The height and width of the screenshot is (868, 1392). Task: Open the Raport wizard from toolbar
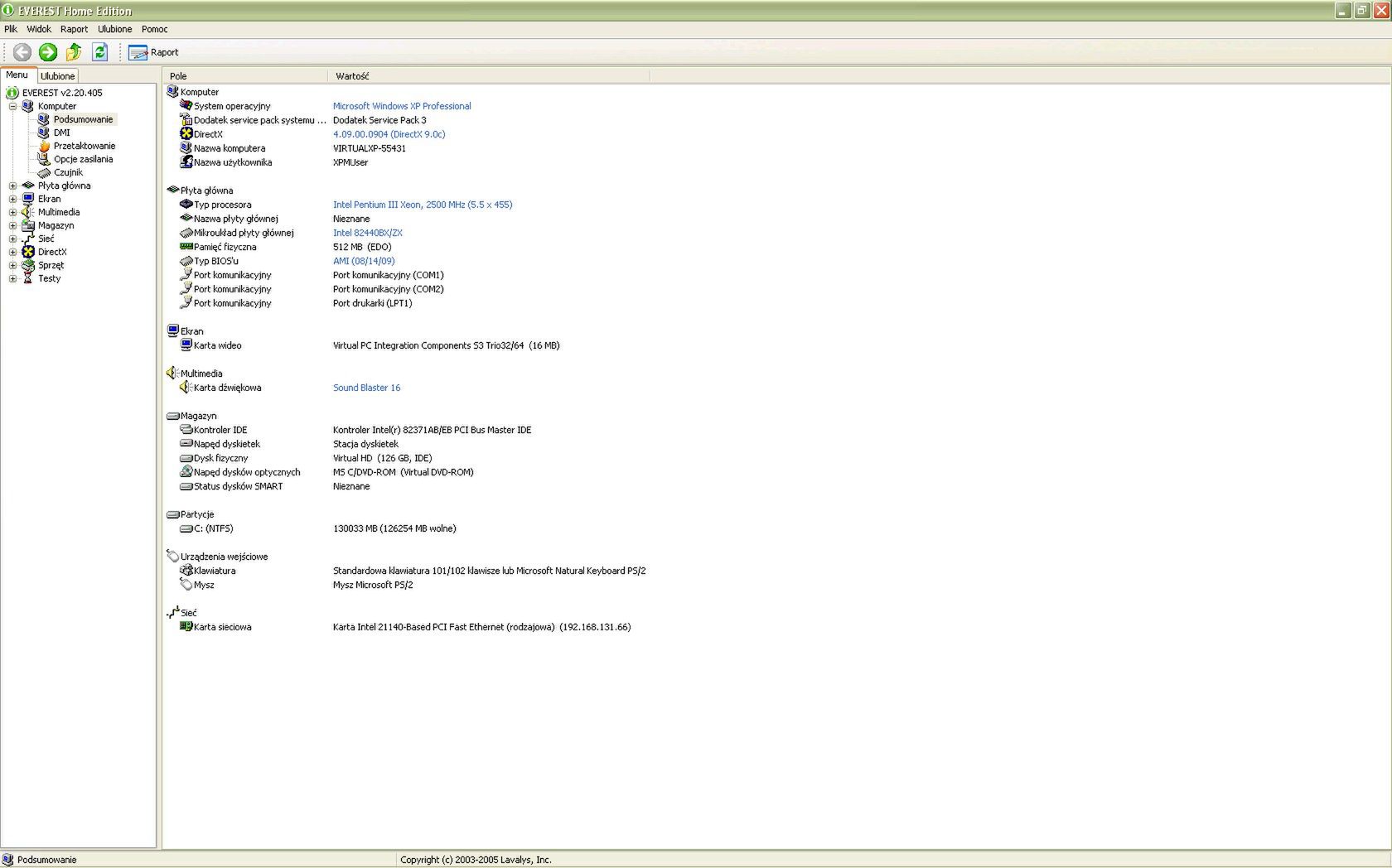coord(153,52)
